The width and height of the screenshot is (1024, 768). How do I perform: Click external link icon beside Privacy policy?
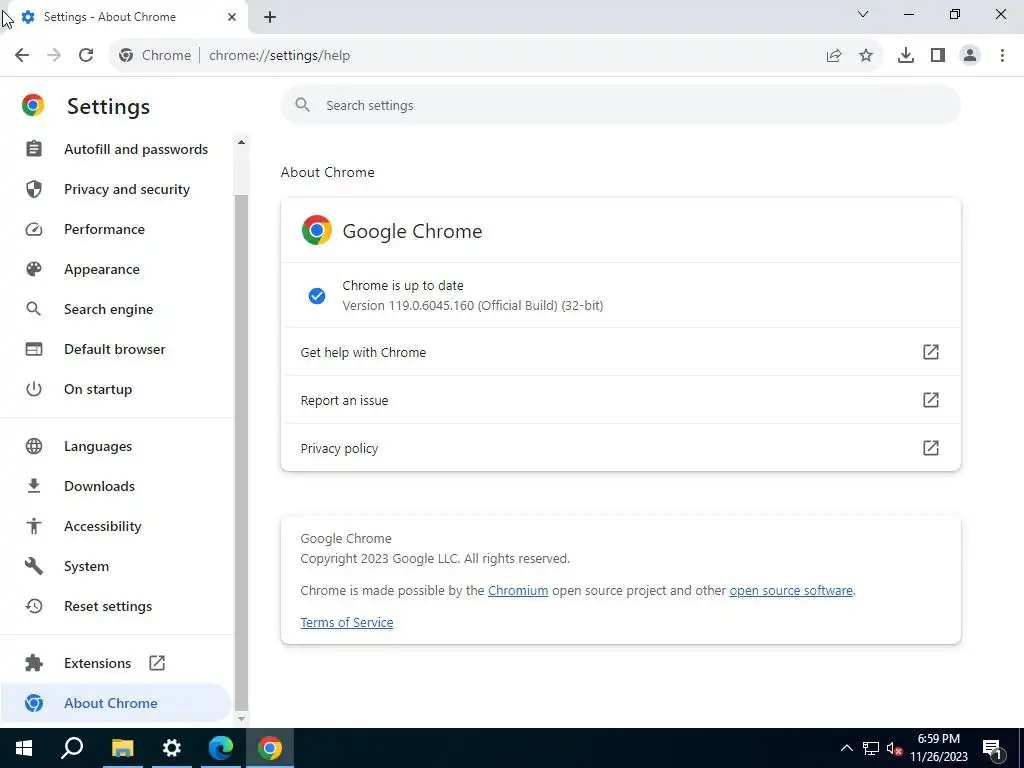(x=931, y=448)
